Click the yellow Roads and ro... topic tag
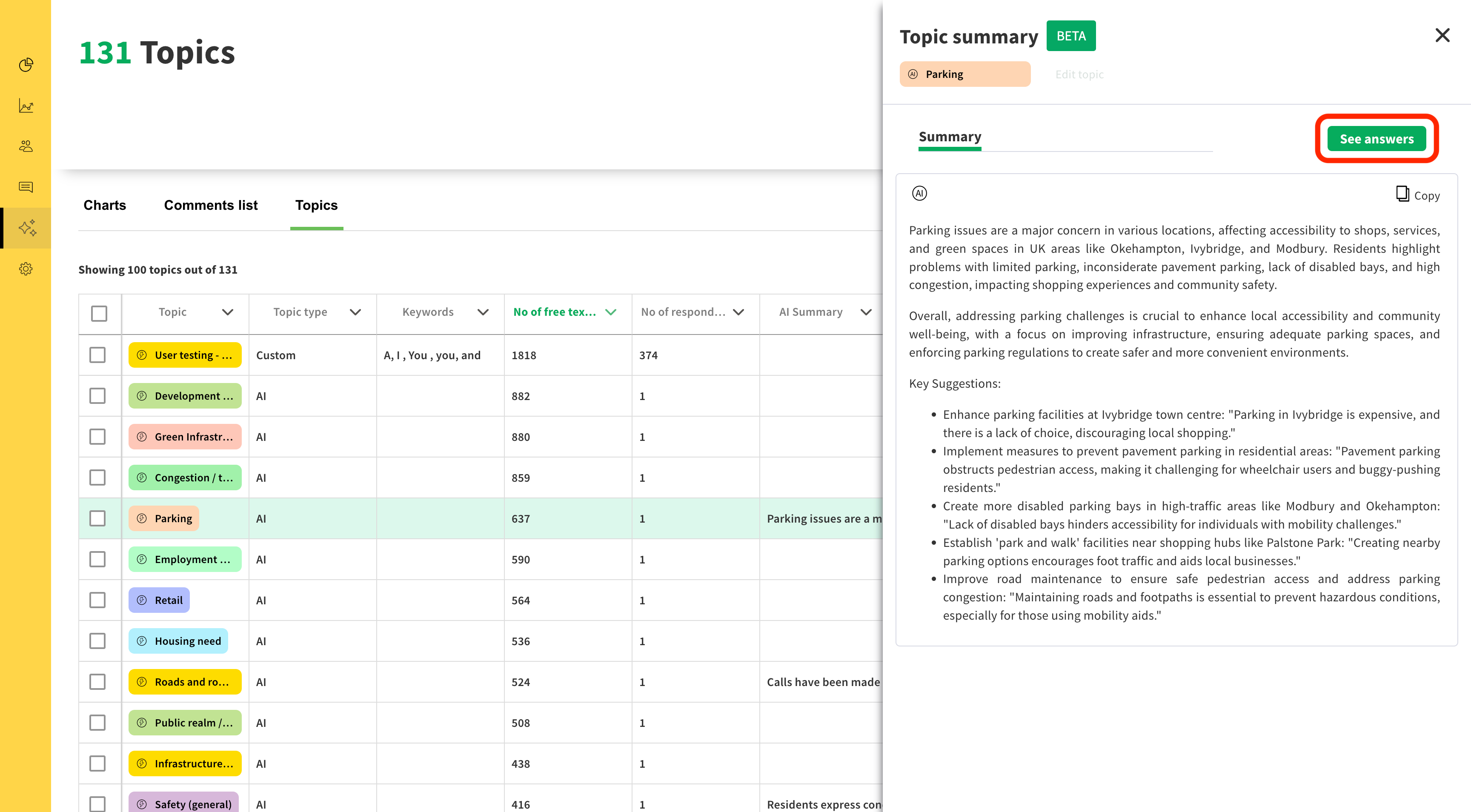 (x=185, y=682)
